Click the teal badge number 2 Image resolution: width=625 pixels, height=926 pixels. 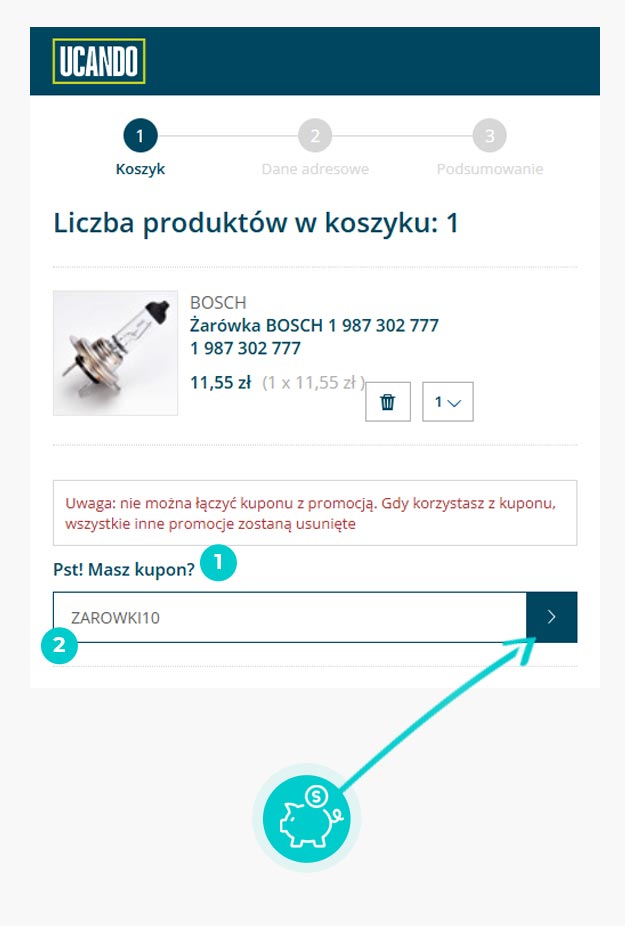pyautogui.click(x=59, y=645)
